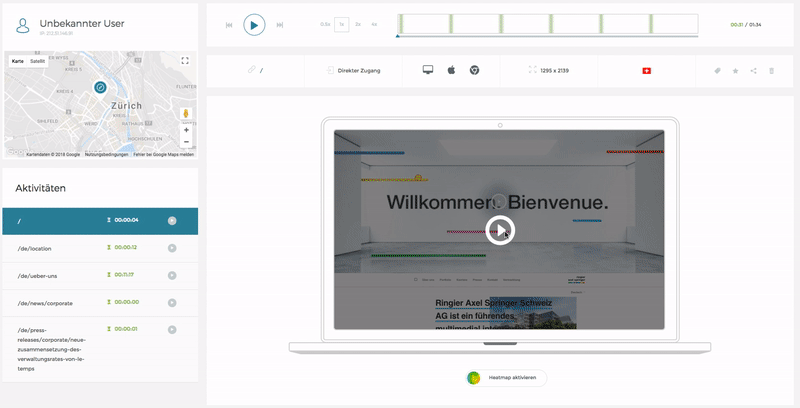Viewport: 800px width, 408px height.
Task: Skip to the previous activity
Action: (229, 24)
